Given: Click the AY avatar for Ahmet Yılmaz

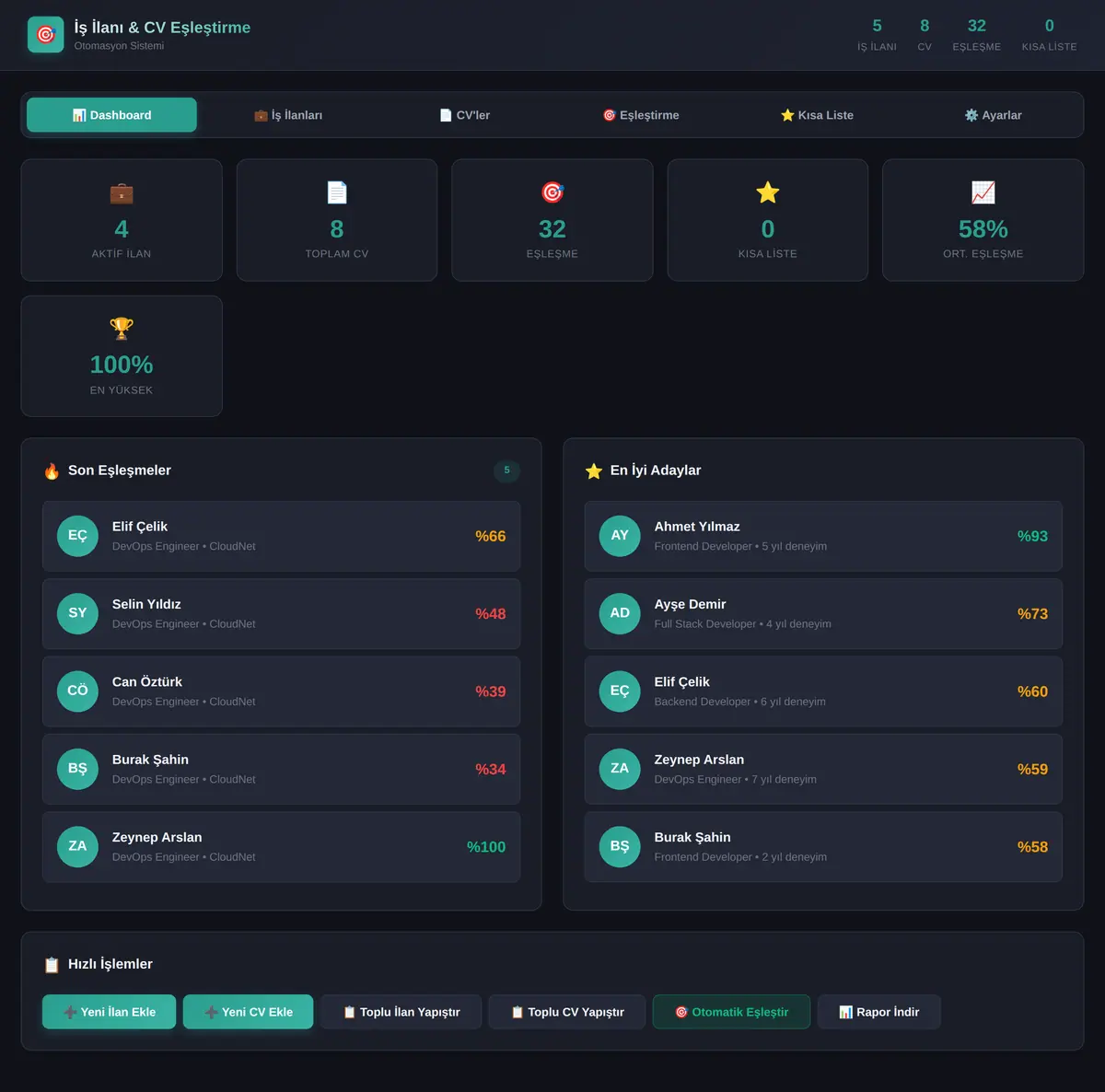Looking at the screenshot, I should point(620,536).
